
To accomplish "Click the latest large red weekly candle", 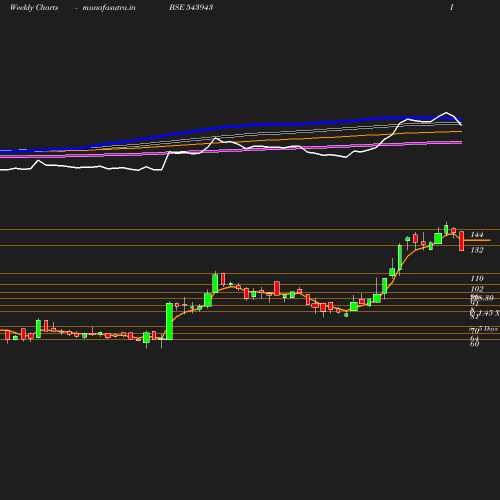I will click(462, 241).
